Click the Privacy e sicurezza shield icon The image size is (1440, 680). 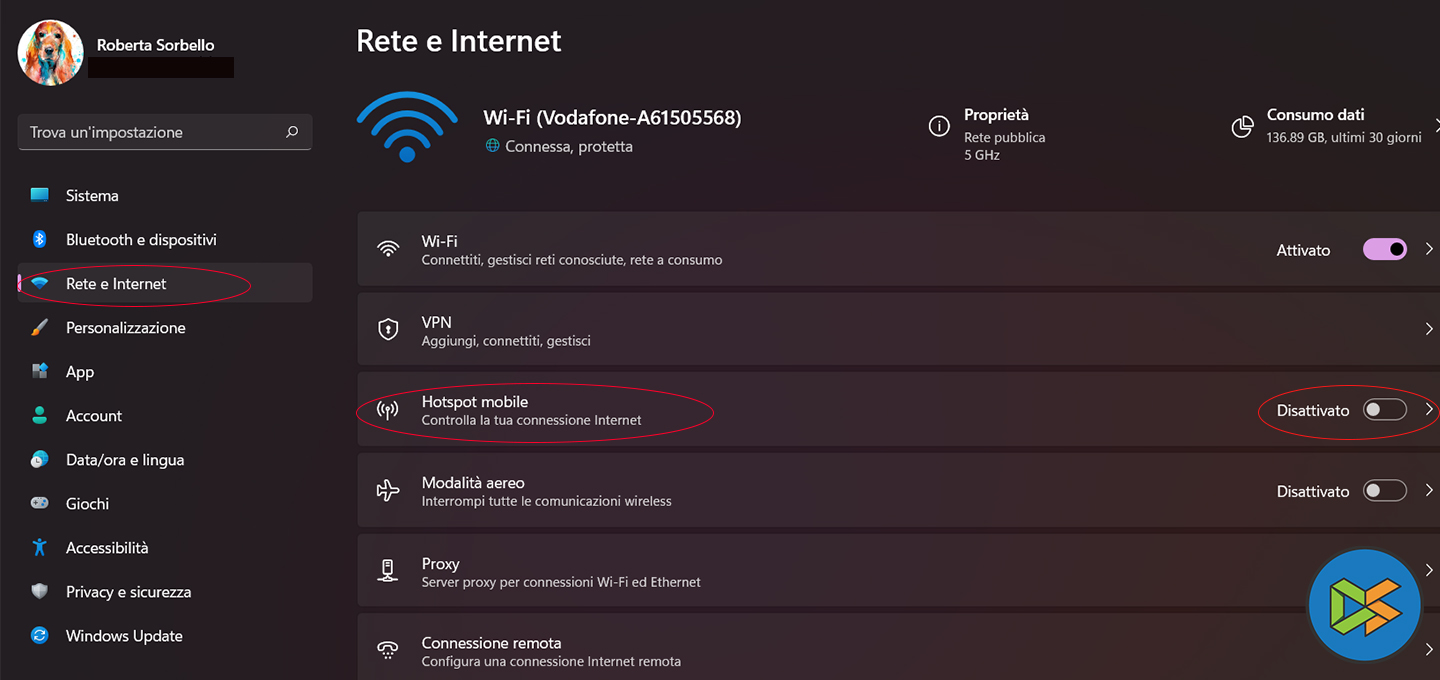[x=40, y=591]
